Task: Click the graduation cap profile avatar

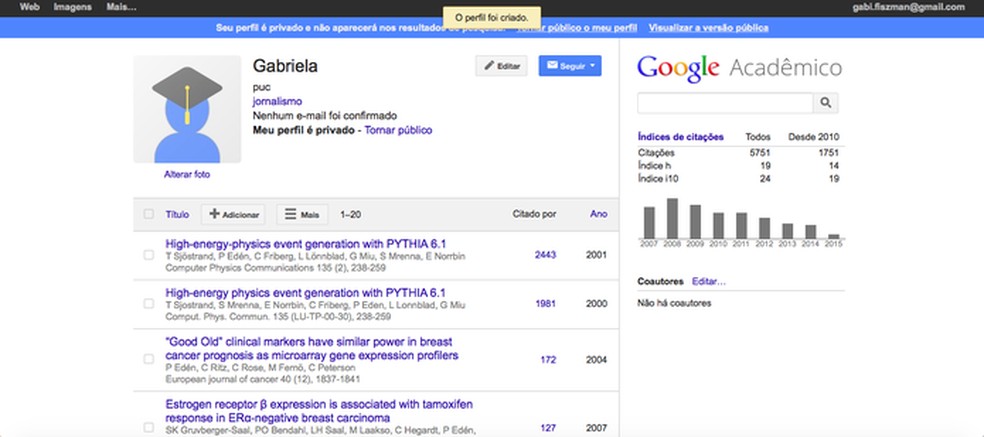Action: [x=187, y=109]
